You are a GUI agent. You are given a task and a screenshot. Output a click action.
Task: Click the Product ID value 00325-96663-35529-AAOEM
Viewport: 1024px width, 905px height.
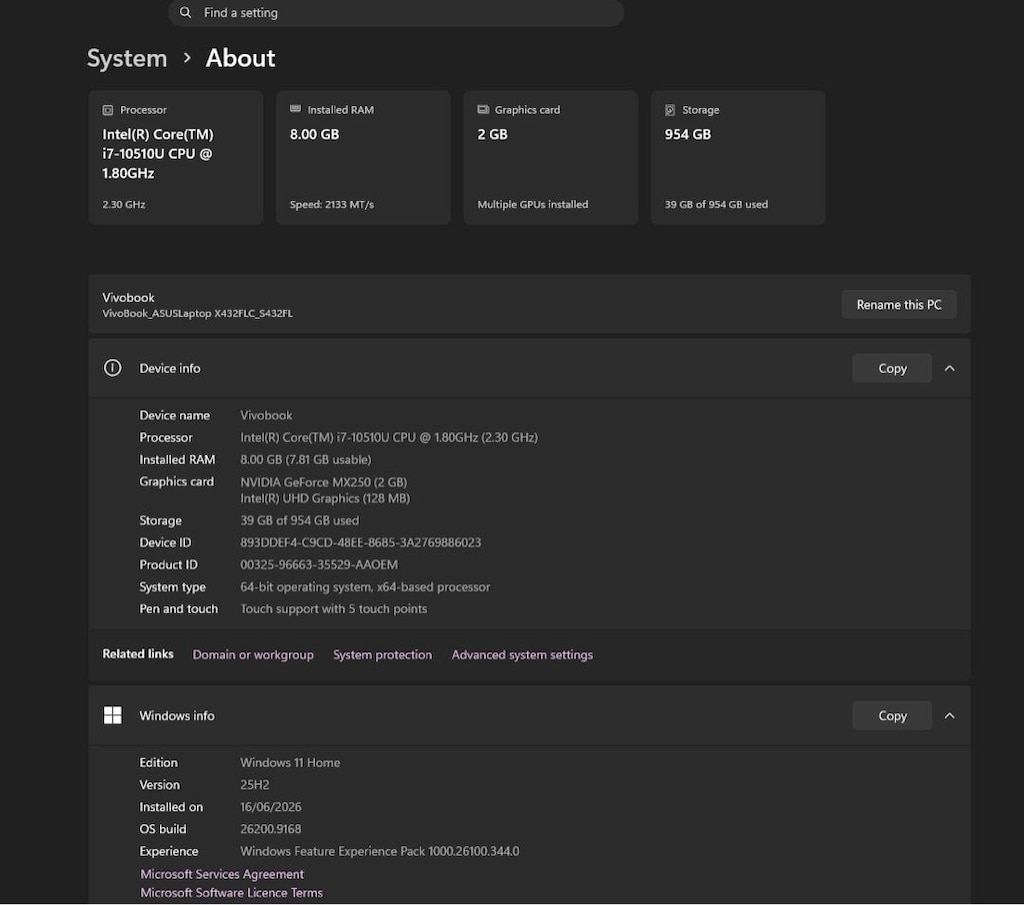tap(319, 565)
